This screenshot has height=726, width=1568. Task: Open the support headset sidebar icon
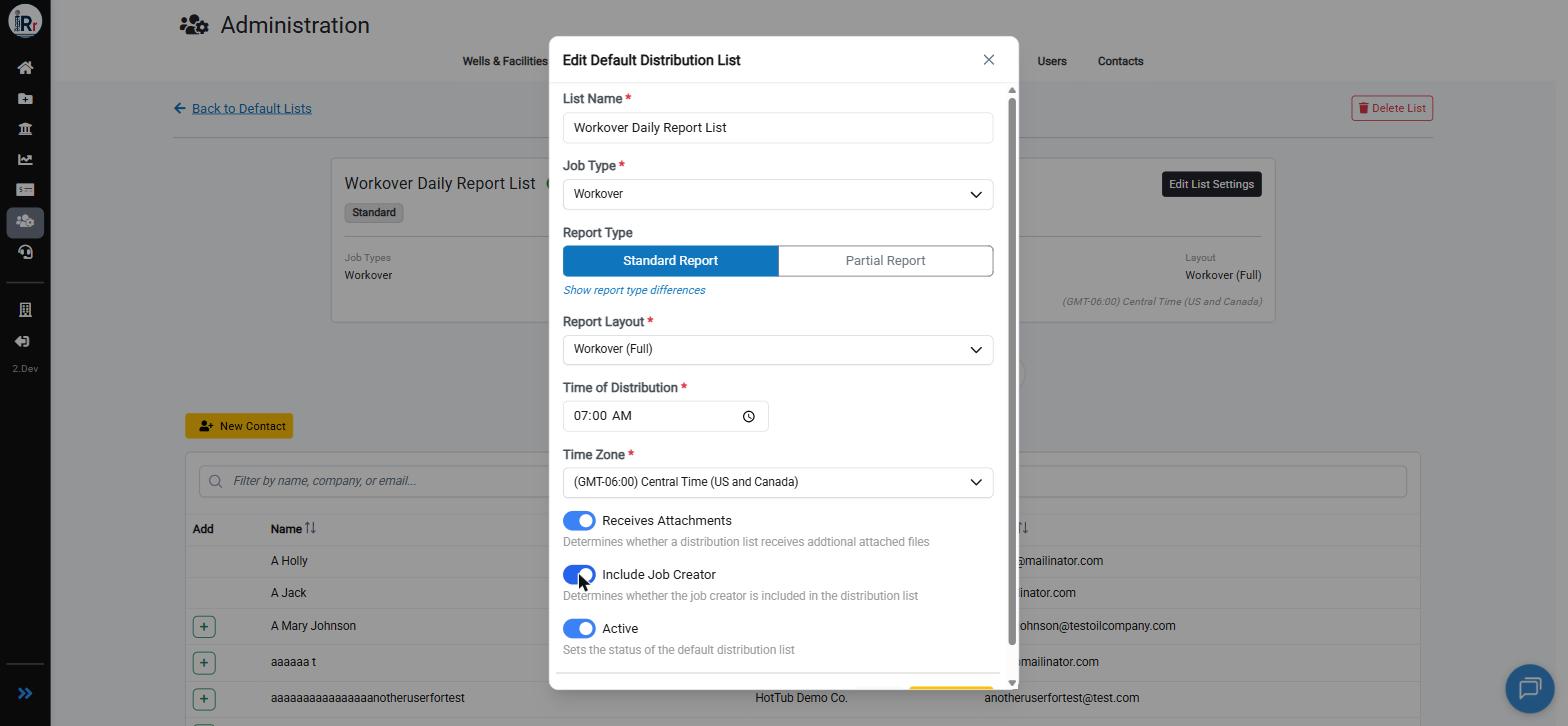(x=25, y=252)
